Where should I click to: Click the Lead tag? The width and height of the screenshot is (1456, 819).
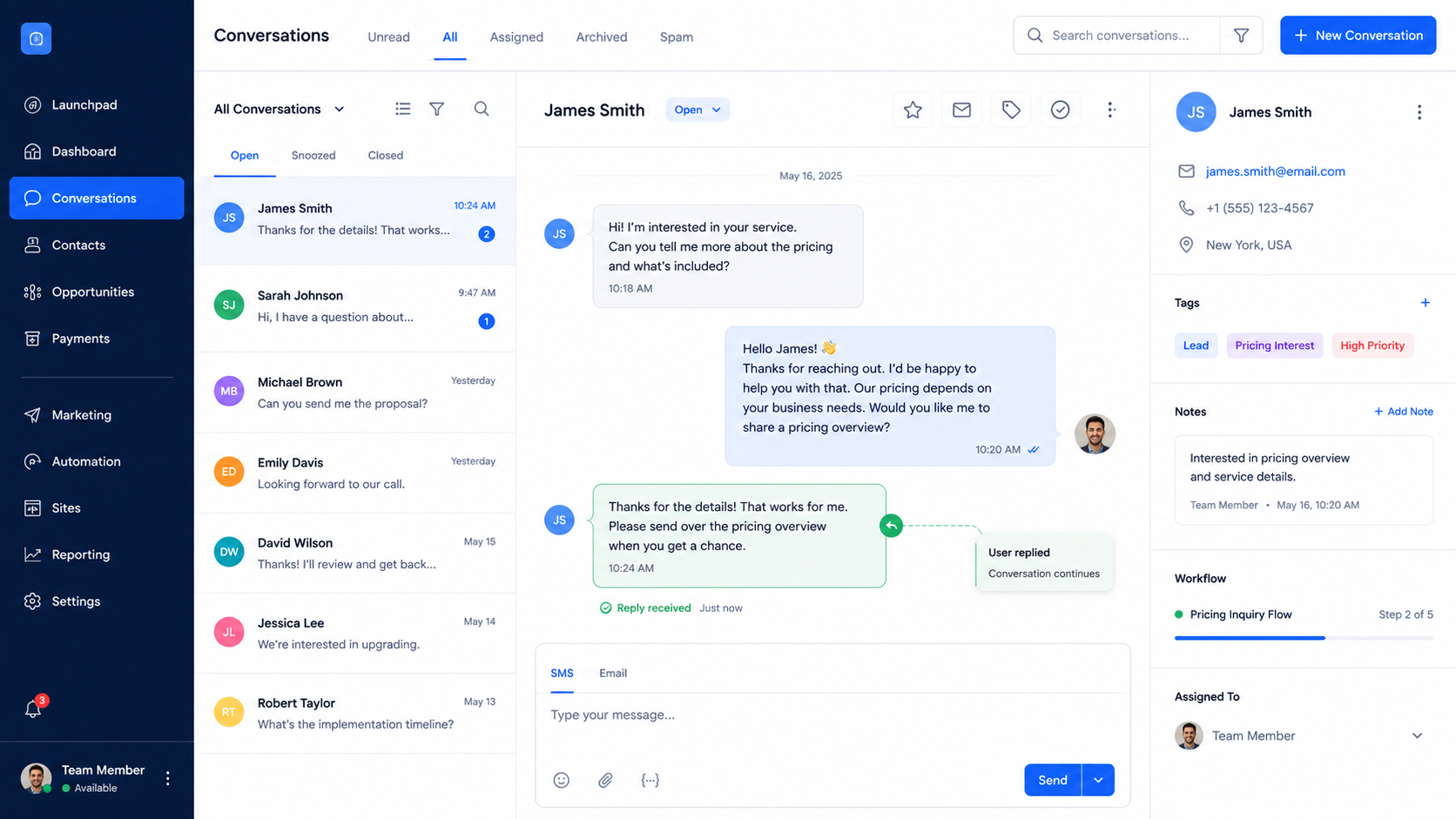click(x=1196, y=346)
